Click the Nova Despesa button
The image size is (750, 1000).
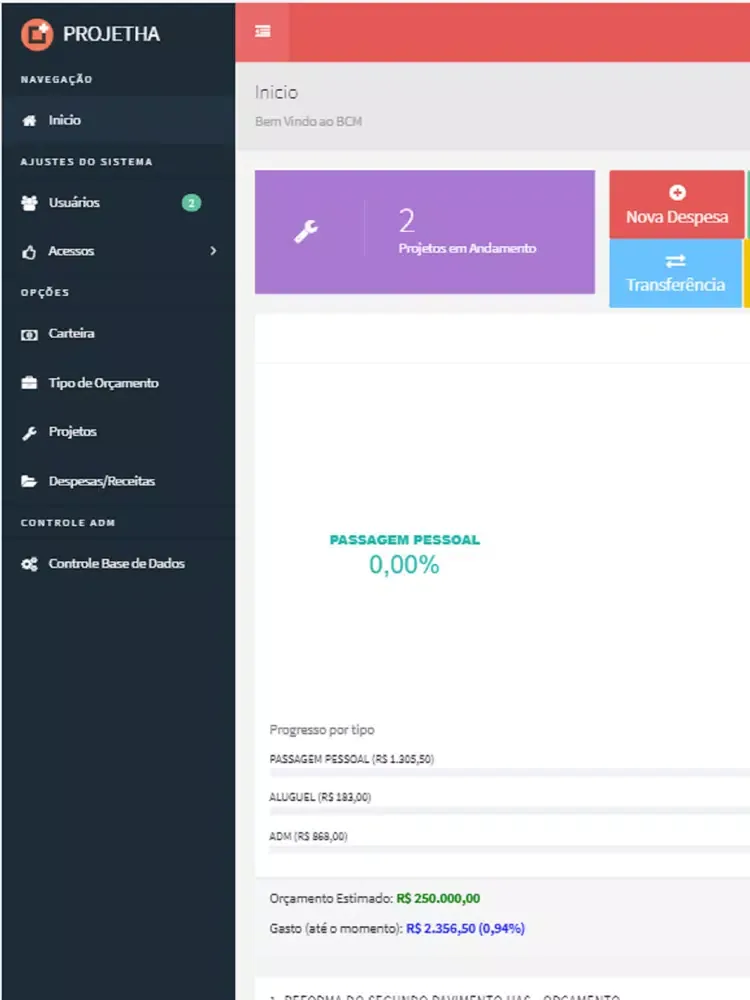677,205
